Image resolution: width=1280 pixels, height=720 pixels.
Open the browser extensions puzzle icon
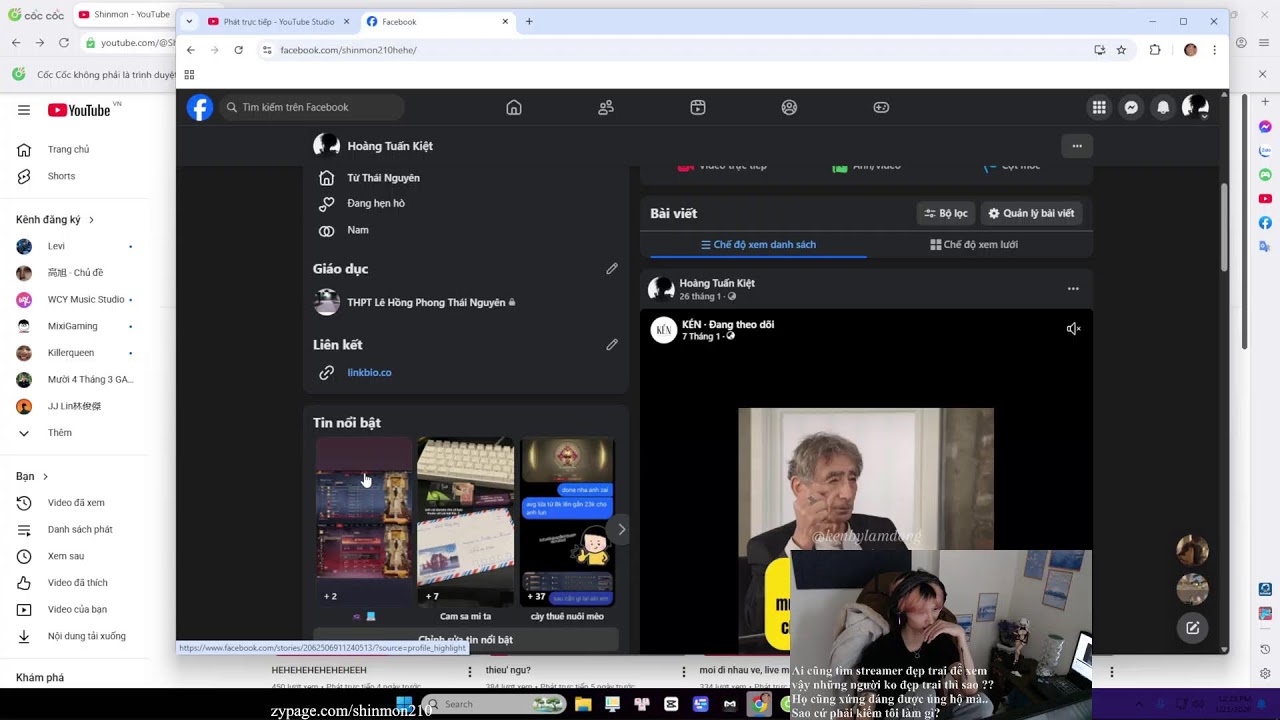click(1155, 50)
